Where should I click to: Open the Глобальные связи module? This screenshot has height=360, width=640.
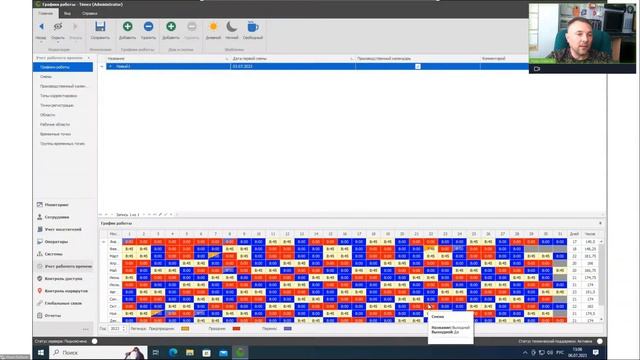point(64,303)
